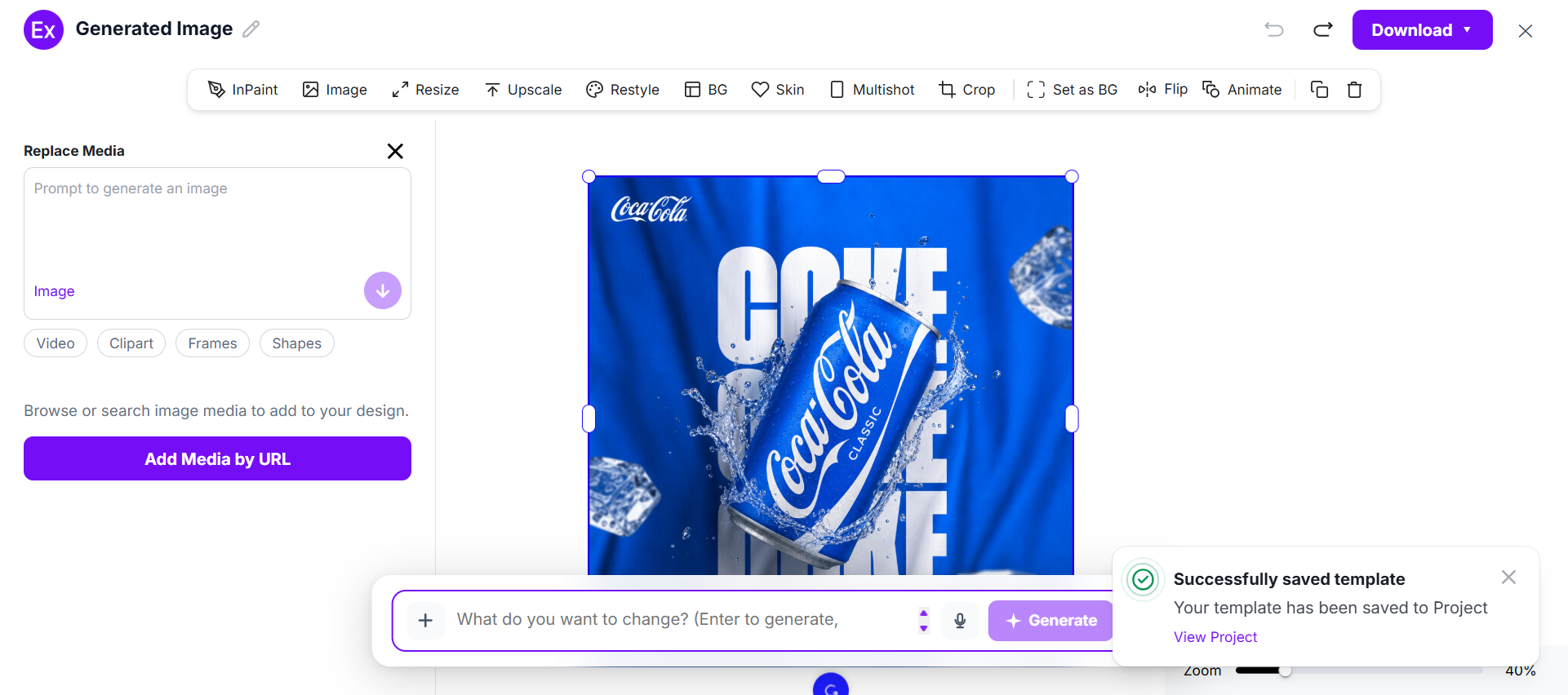
Task: Click the left-edge middle handle of image
Action: pyautogui.click(x=589, y=418)
